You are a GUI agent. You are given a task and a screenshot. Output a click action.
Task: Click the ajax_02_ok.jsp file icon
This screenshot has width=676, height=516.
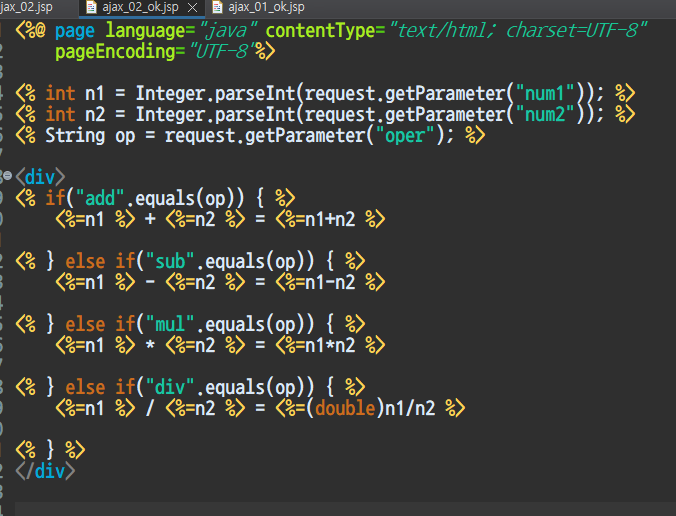91,7
